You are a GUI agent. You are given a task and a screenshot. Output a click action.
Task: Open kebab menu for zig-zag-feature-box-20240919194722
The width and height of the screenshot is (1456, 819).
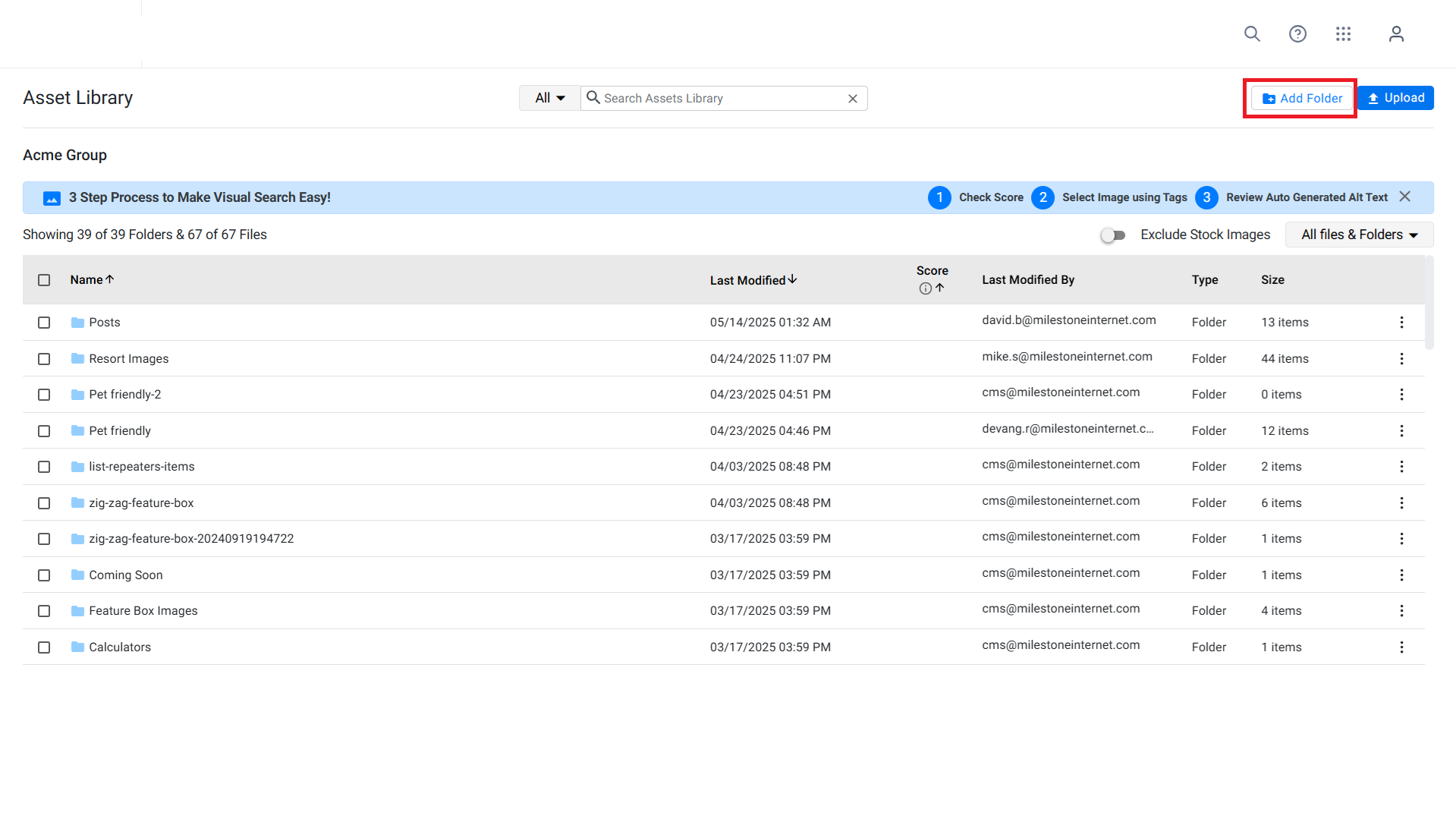[x=1401, y=539]
